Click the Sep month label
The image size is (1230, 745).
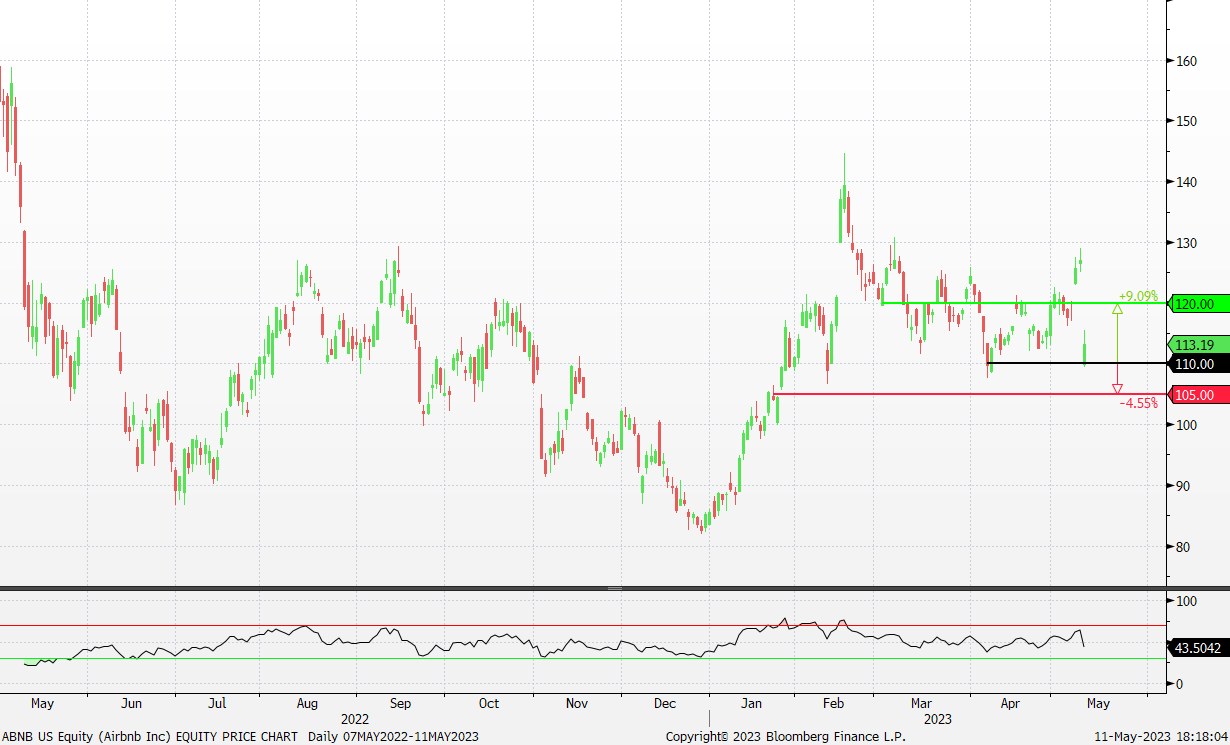[400, 703]
